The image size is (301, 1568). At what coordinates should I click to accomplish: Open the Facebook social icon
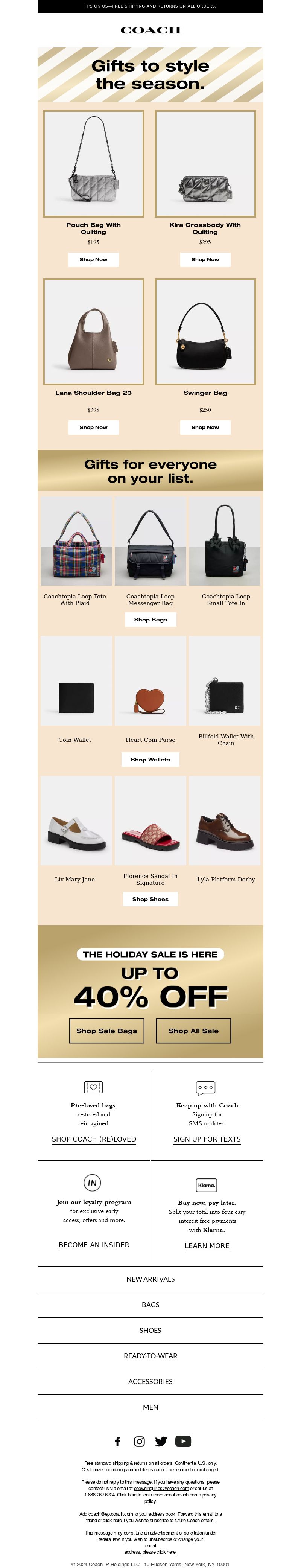coord(118,1441)
